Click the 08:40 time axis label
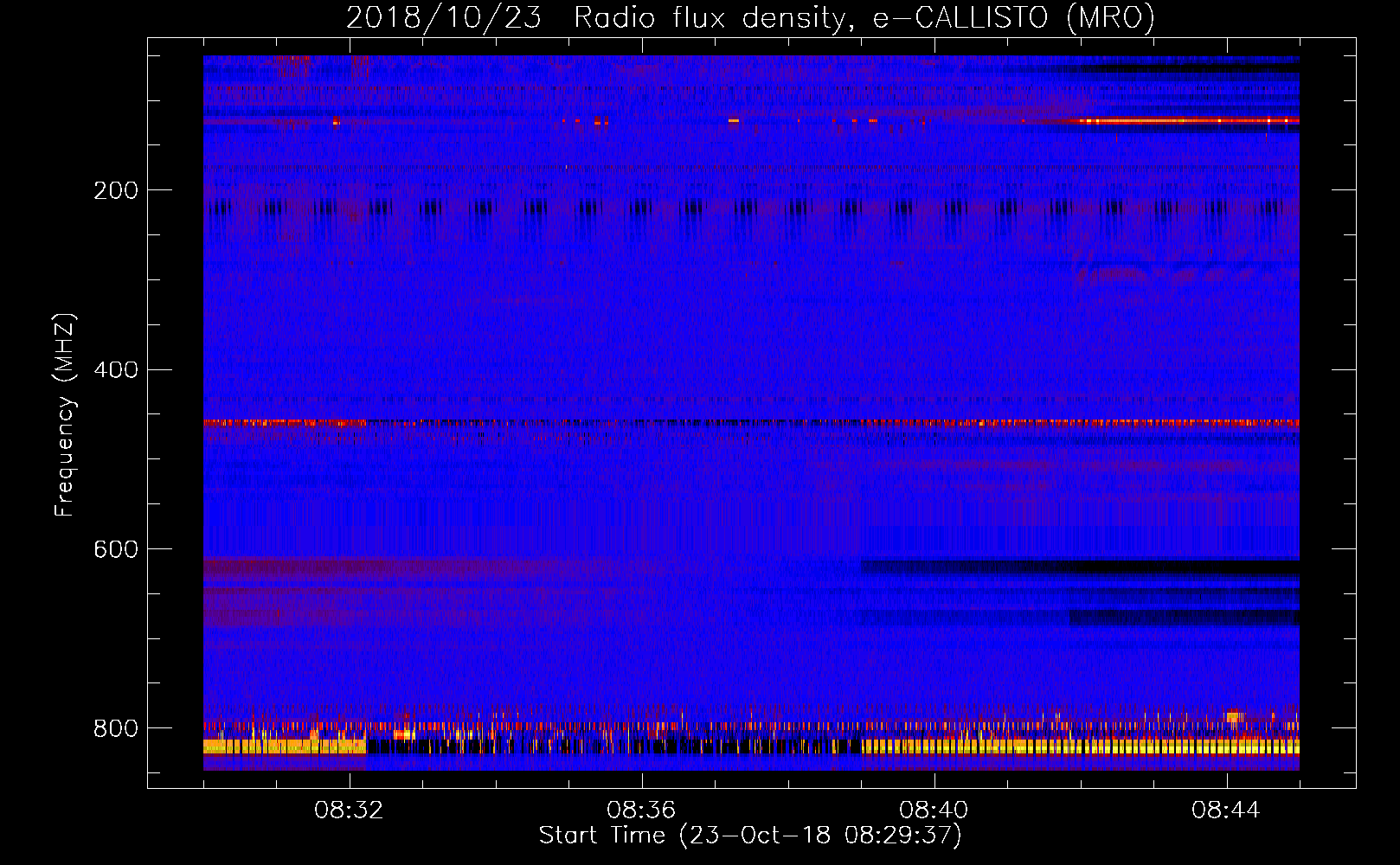Screen dimensions: 1400x865 tap(934, 811)
